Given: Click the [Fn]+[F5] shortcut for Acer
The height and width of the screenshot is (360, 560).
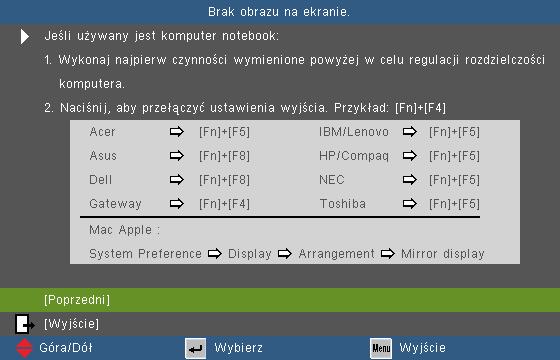Looking at the screenshot, I should coord(224,132).
